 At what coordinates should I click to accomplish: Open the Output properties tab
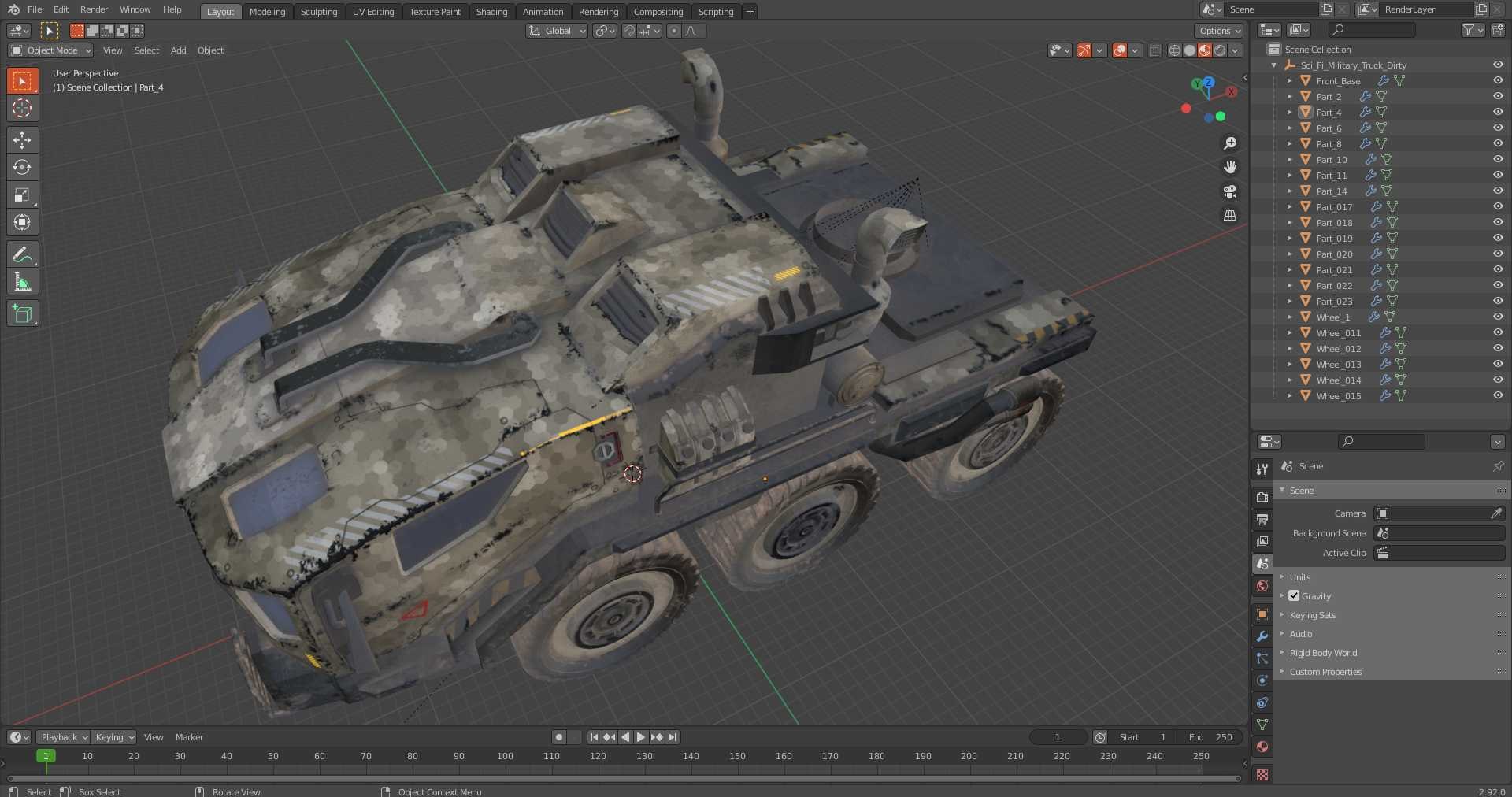1262,520
